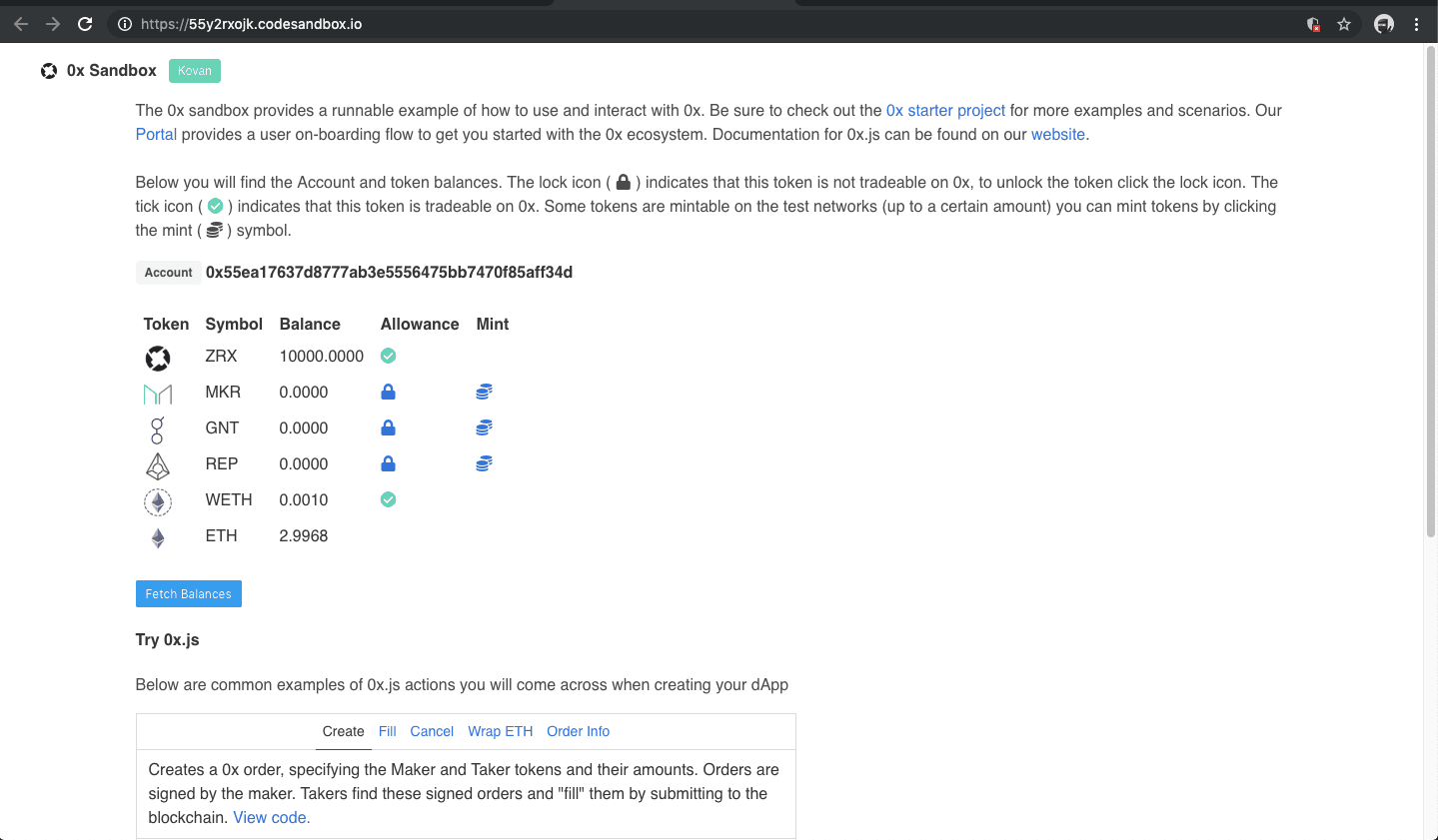Open the Wrap ETH tab

(x=501, y=731)
